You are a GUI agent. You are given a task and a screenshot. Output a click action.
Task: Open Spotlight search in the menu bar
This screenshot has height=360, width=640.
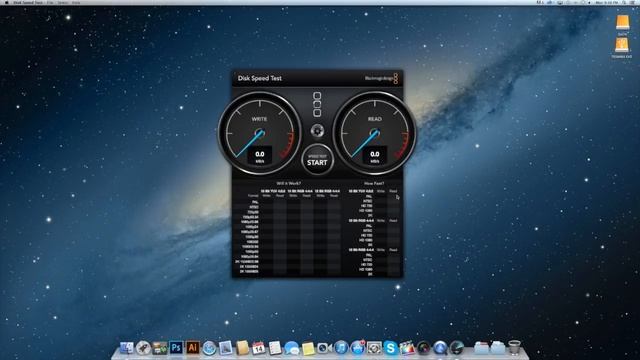click(x=624, y=2)
